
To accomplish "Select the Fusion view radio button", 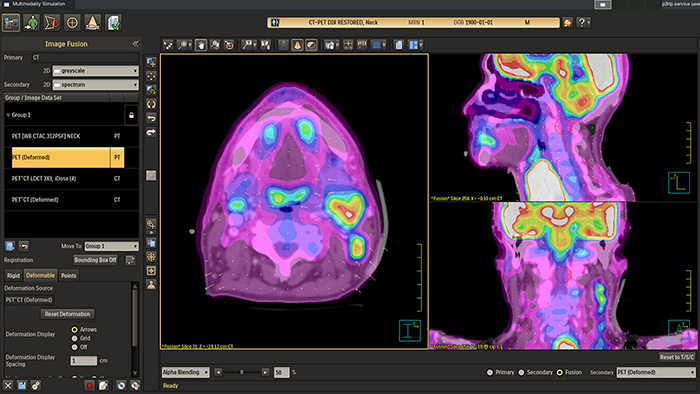I will pos(559,372).
